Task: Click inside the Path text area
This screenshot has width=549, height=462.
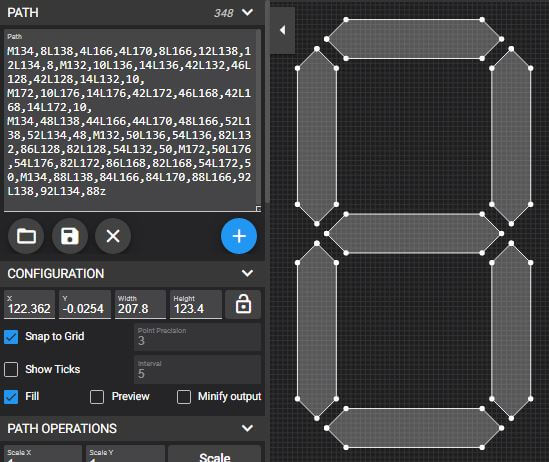Action: click(130, 121)
